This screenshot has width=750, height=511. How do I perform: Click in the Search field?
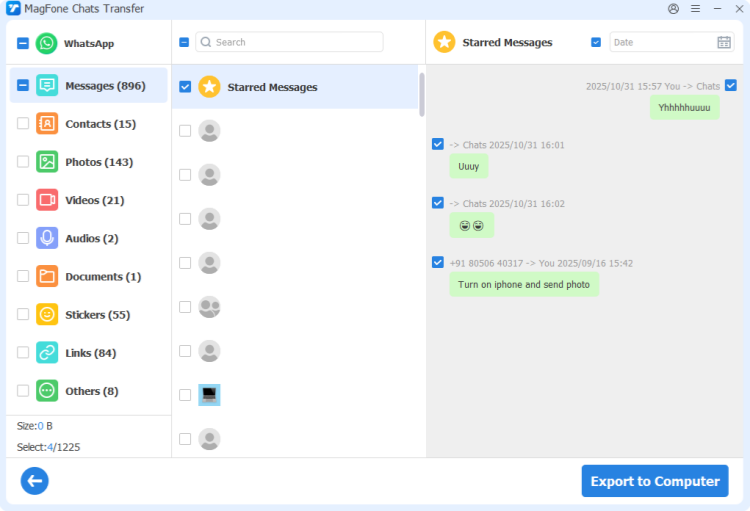289,42
